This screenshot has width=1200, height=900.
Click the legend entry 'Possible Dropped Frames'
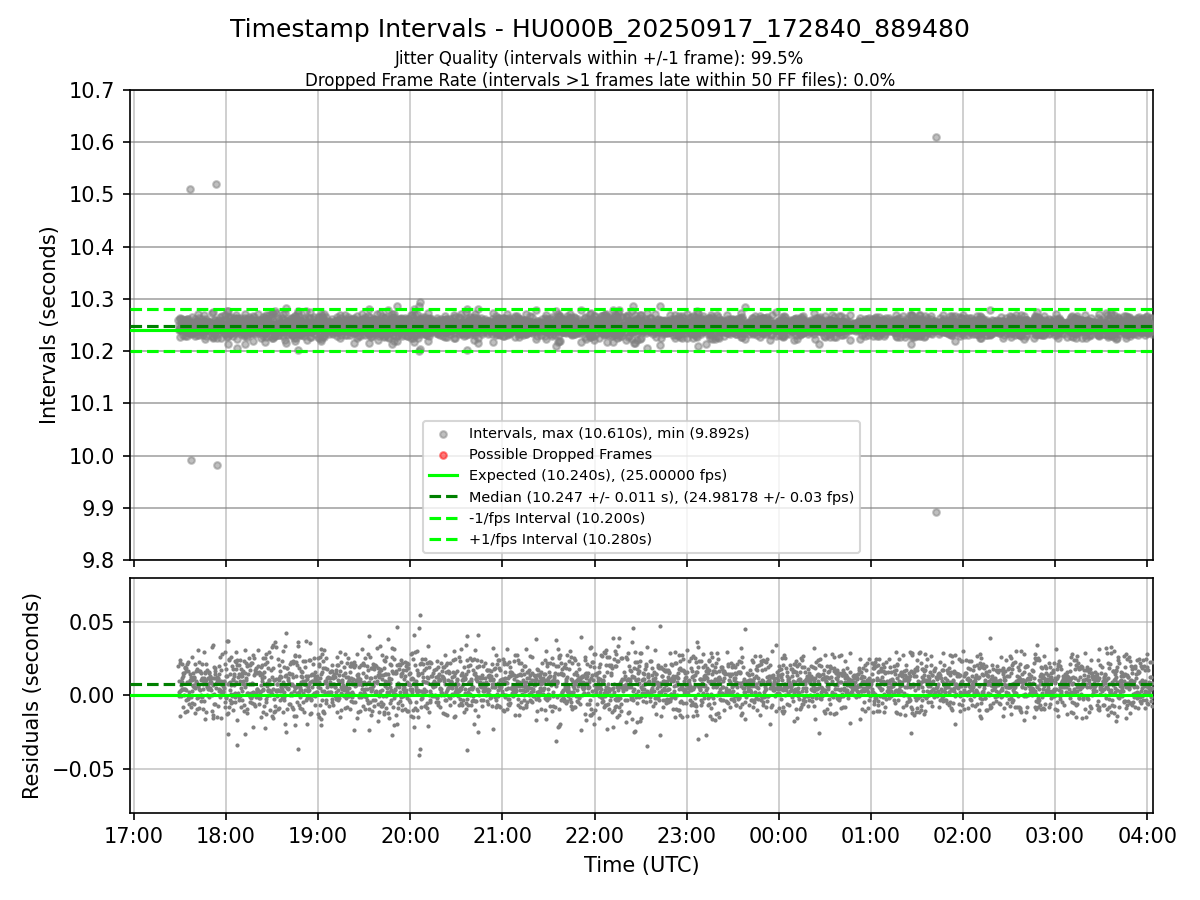[x=560, y=454]
